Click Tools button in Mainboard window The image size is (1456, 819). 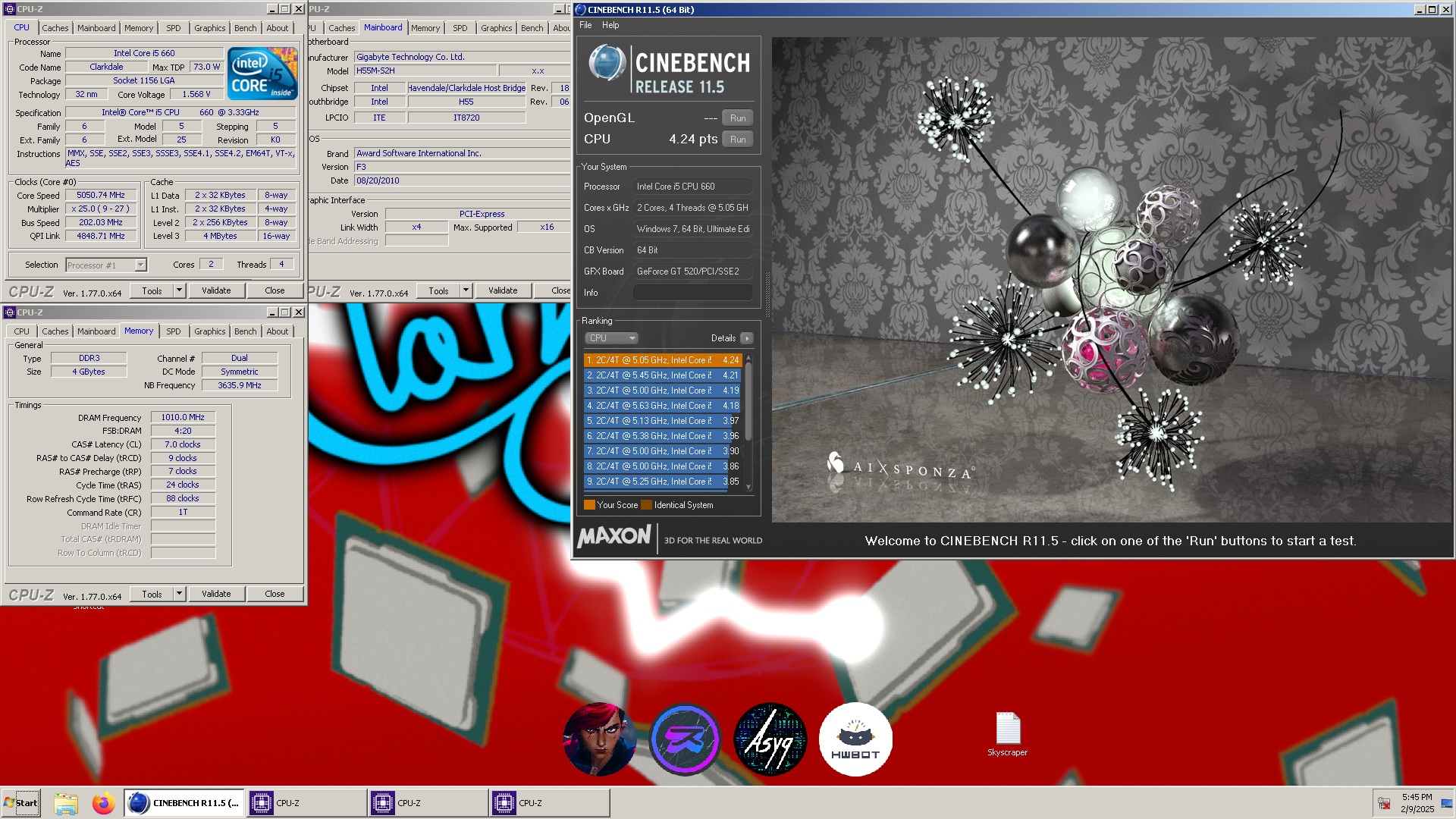(x=438, y=290)
